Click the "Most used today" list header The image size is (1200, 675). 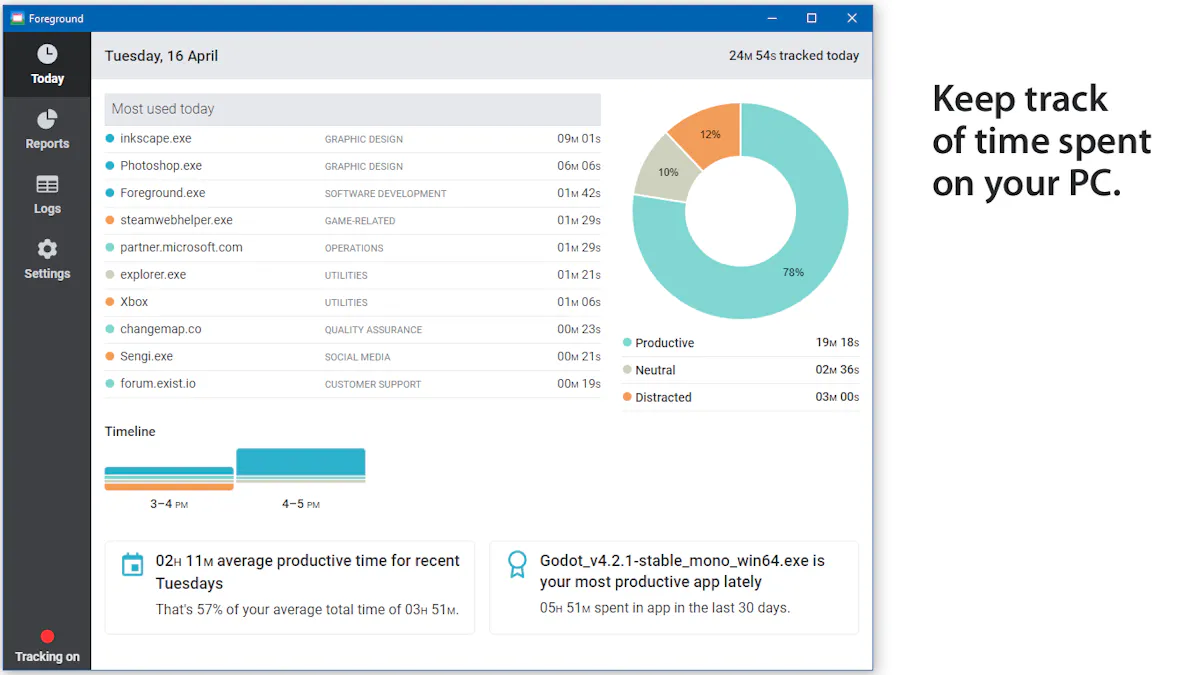coord(353,109)
